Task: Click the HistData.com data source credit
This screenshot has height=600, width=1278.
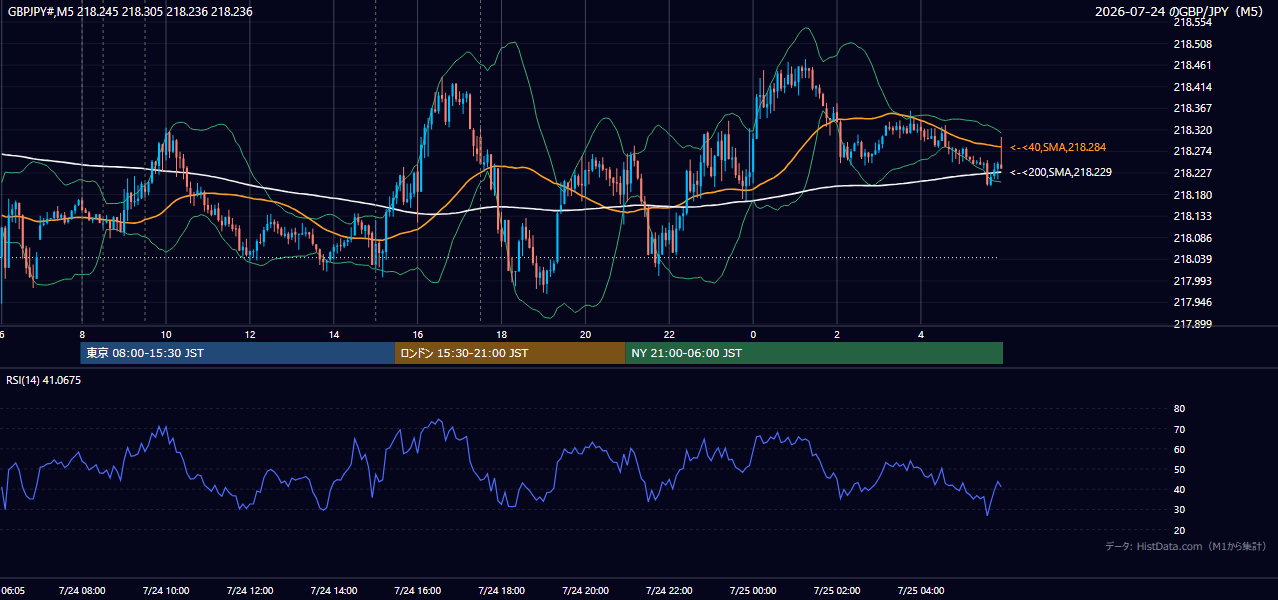Action: click(x=1185, y=546)
